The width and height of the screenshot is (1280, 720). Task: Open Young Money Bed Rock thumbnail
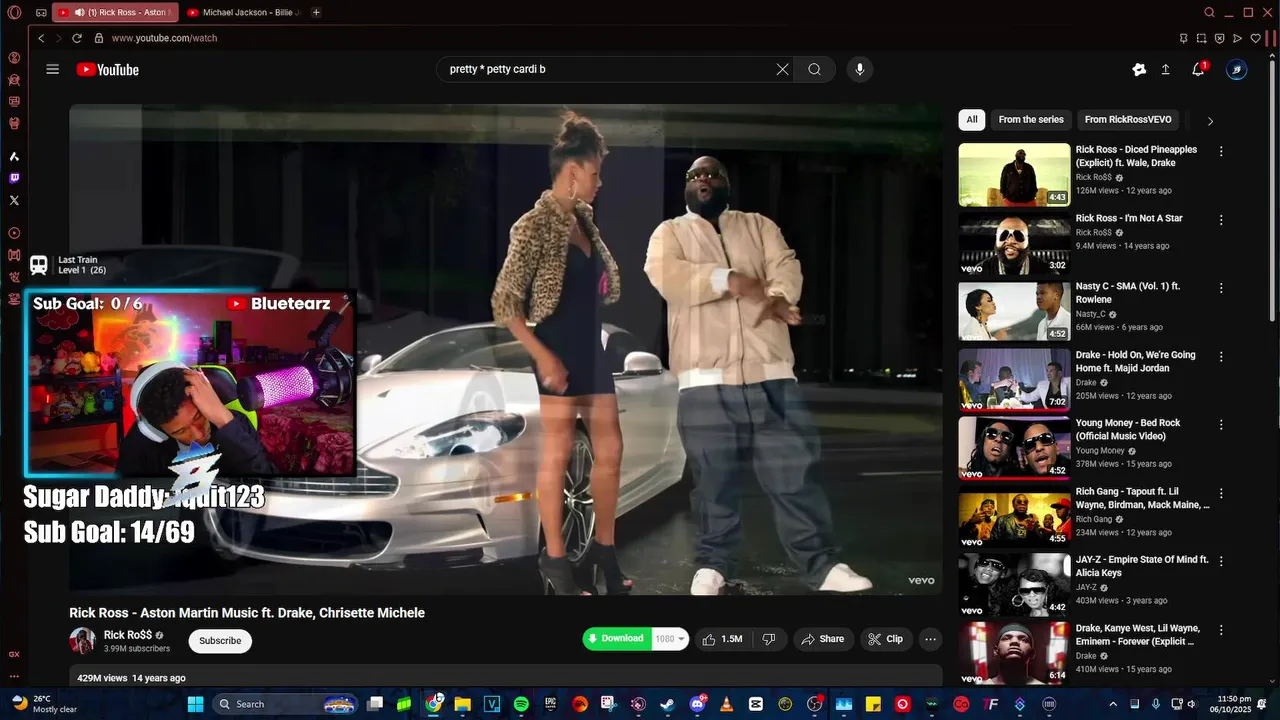pos(1014,448)
